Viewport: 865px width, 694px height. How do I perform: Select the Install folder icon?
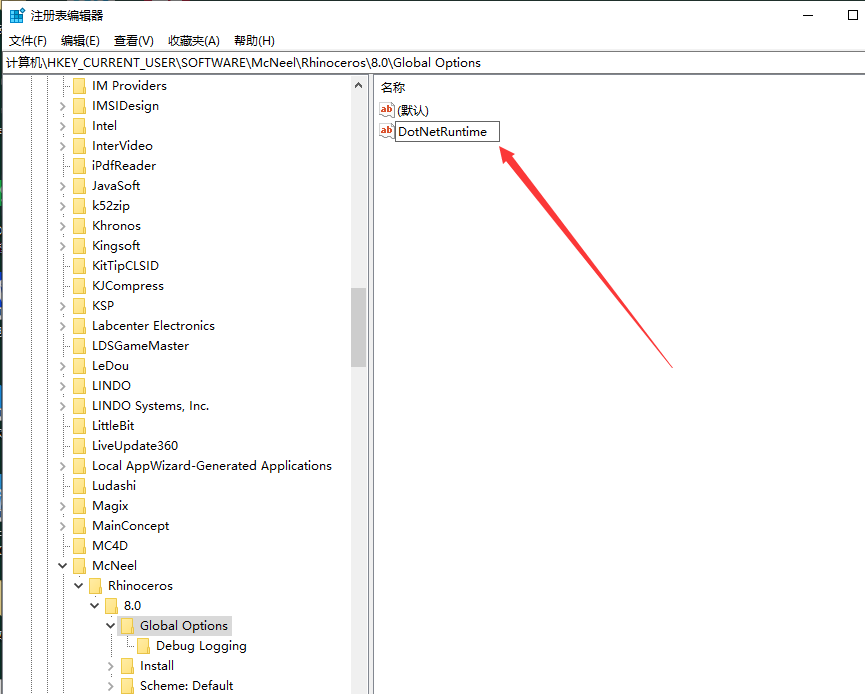(127, 666)
